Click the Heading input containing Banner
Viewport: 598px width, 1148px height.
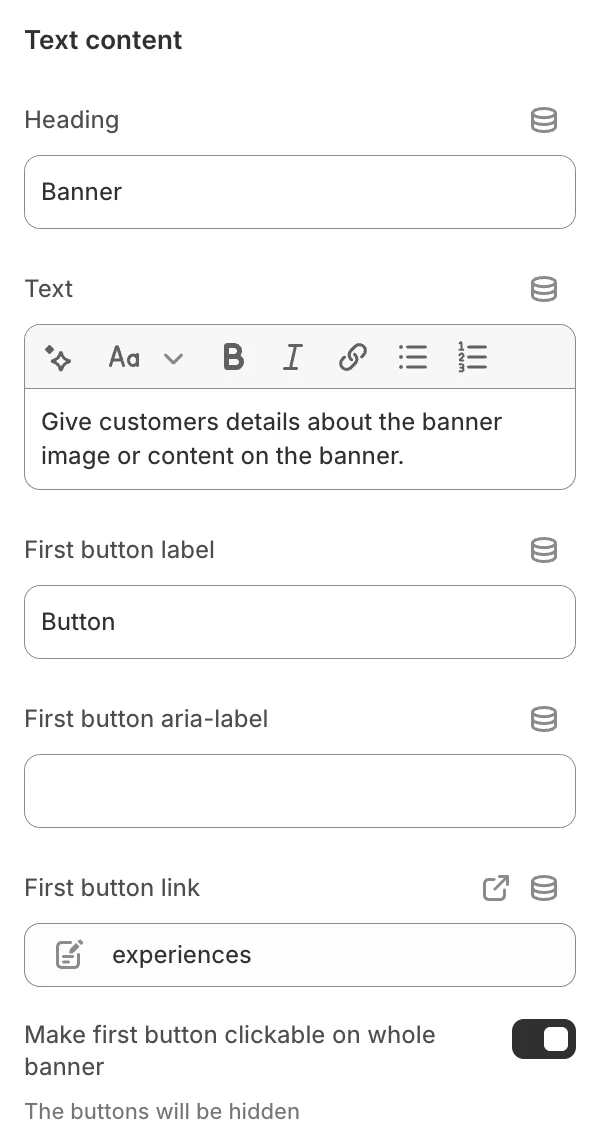click(x=300, y=192)
